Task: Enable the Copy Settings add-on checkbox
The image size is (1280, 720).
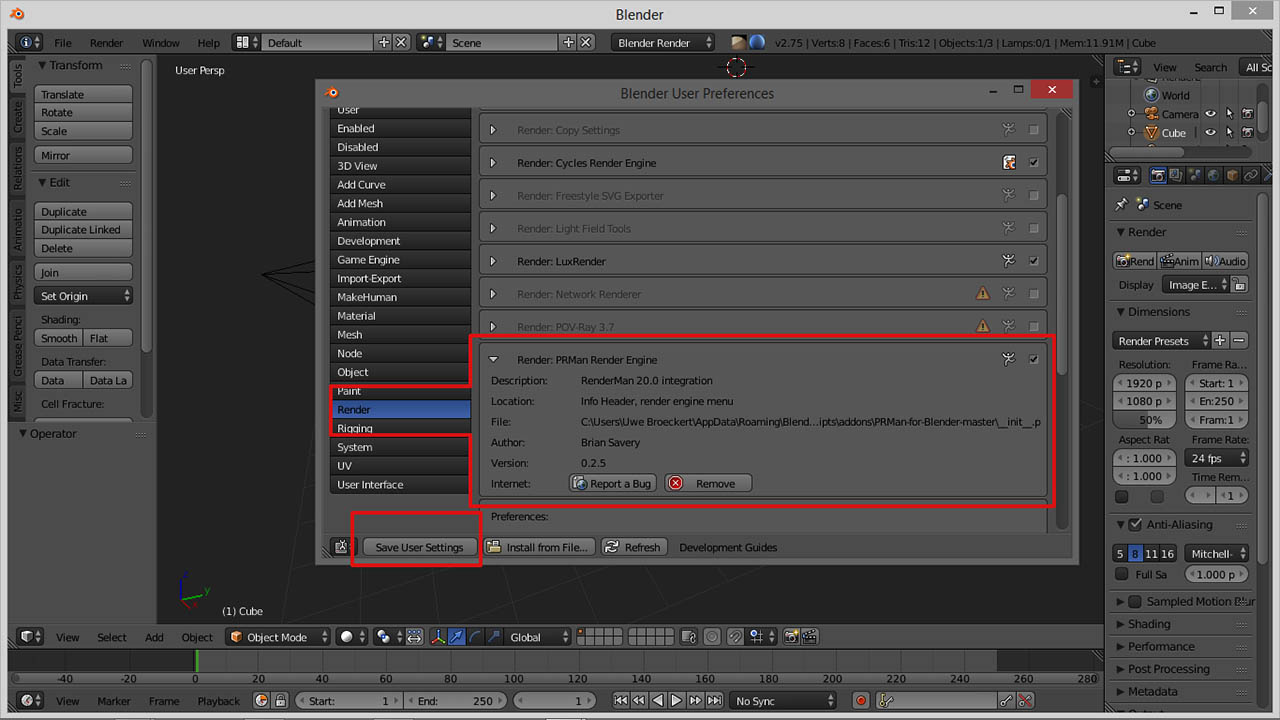Action: tap(1033, 130)
